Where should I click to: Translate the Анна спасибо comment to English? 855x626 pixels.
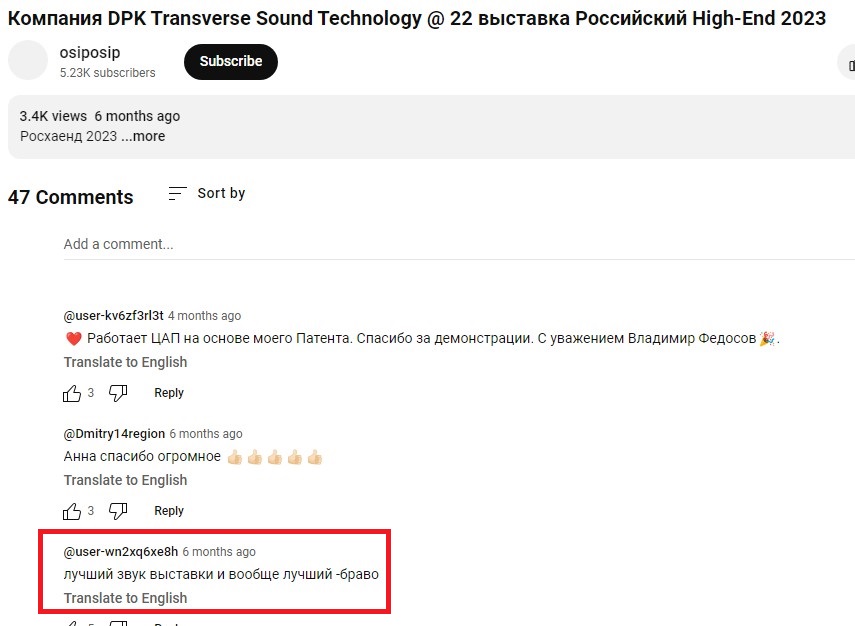(x=125, y=480)
